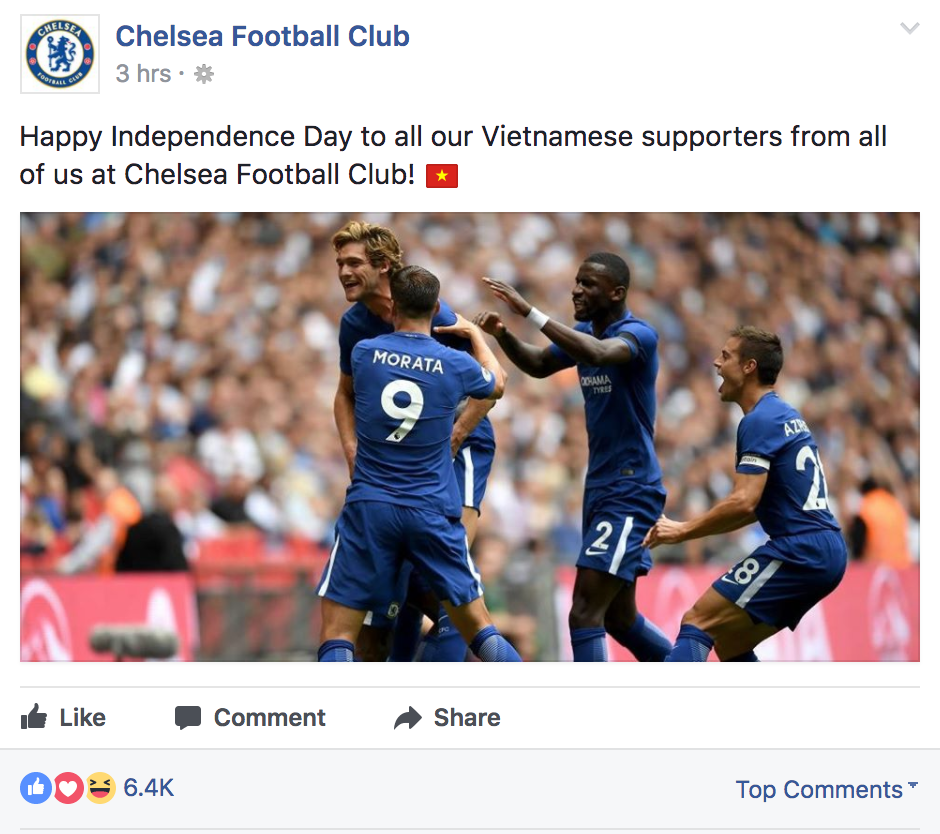Click the Vietnam flag emoji in the post
This screenshot has width=940, height=834.
440,175
